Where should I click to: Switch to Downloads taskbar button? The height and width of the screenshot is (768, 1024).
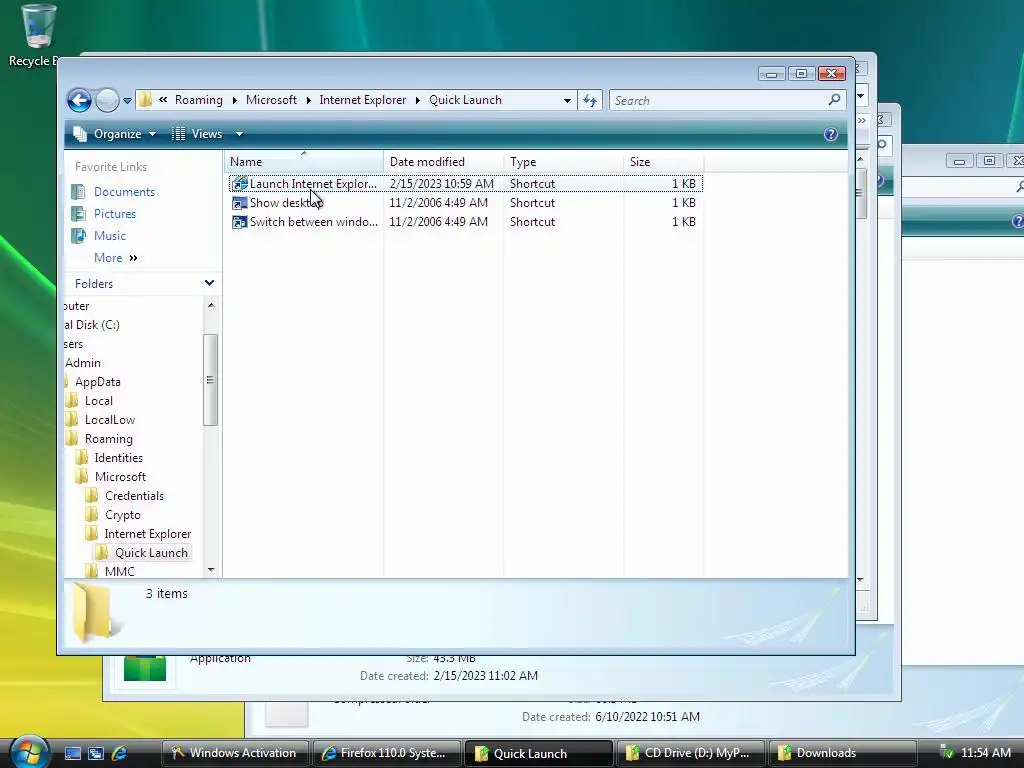[841, 753]
